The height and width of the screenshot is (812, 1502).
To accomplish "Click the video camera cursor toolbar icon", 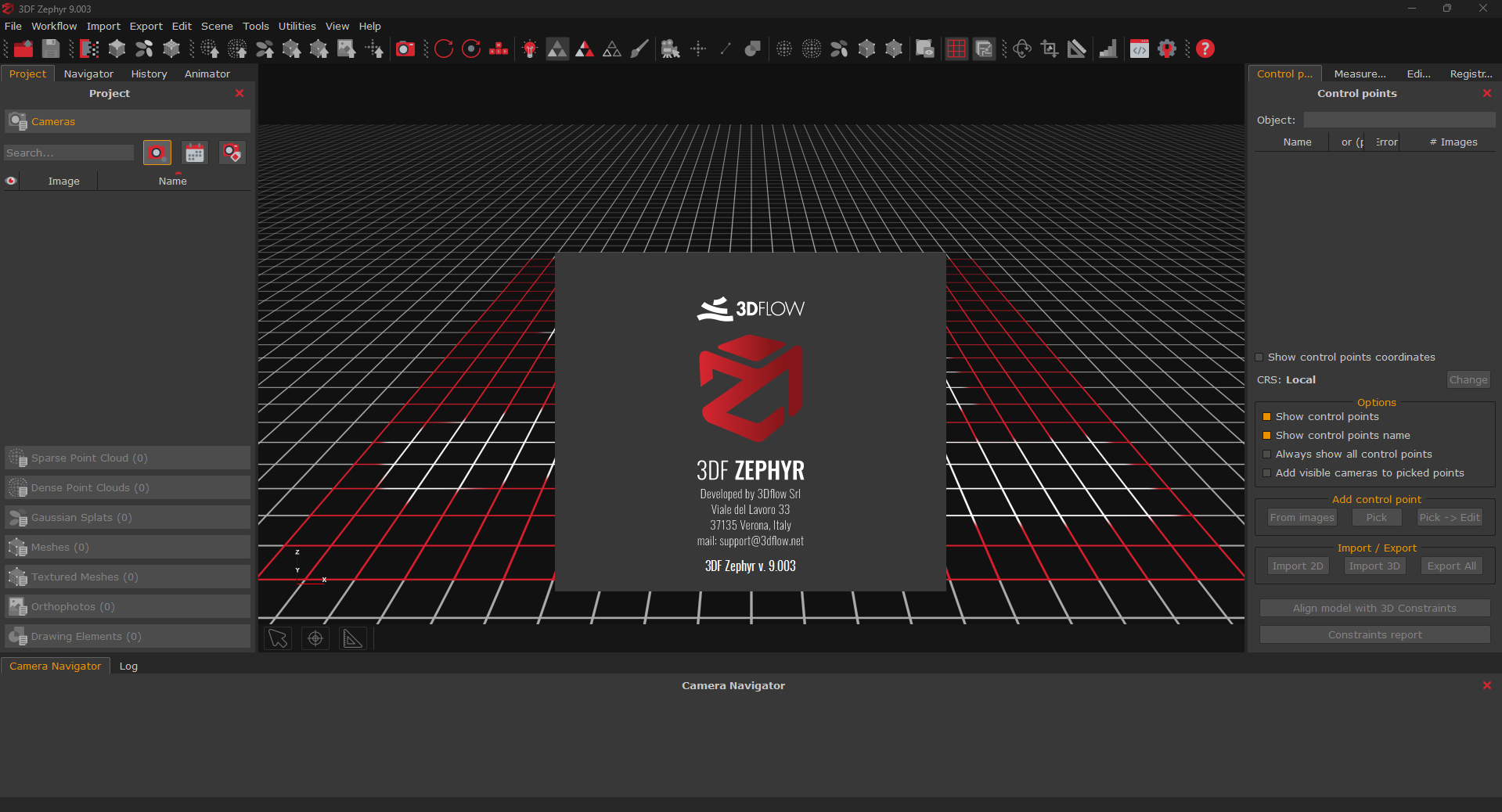I will tap(671, 49).
